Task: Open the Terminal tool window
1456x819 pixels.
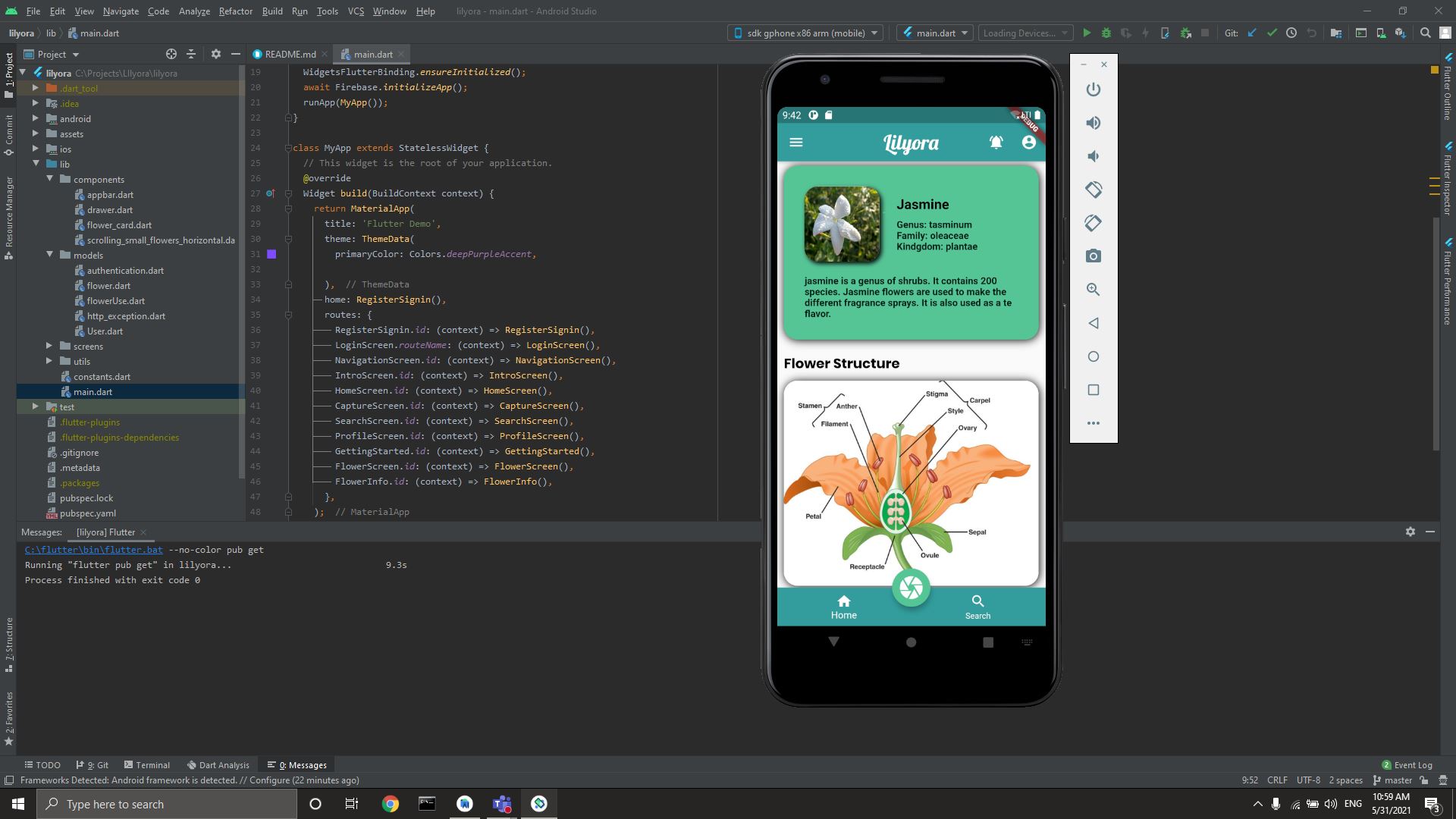Action: pyautogui.click(x=147, y=764)
